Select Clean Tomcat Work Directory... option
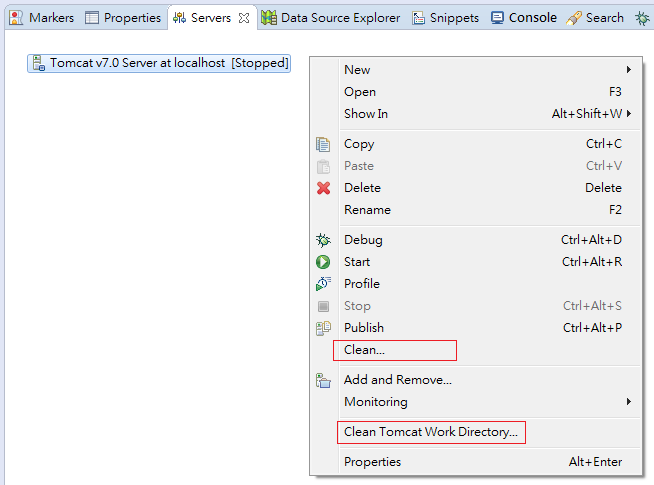The image size is (654, 485). 431,432
